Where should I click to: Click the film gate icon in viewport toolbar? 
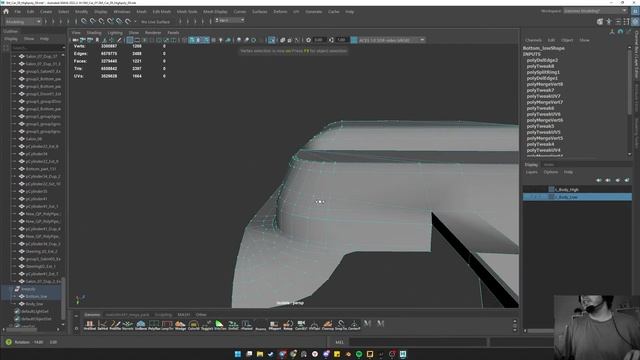pos(137,40)
